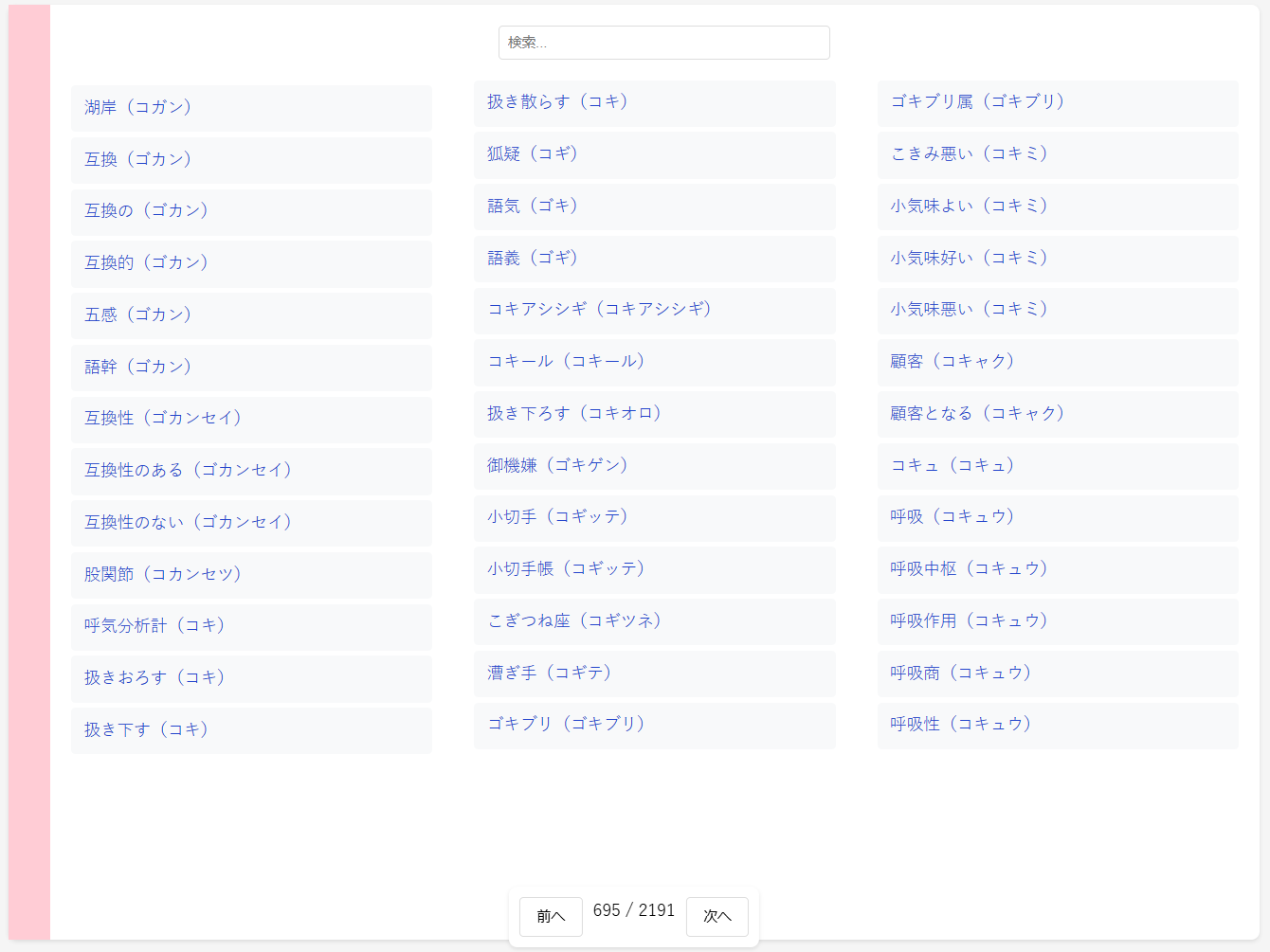The image size is (1270, 952).
Task: Open the 小切手帳（コギッテ）entry
Action: coord(655,569)
